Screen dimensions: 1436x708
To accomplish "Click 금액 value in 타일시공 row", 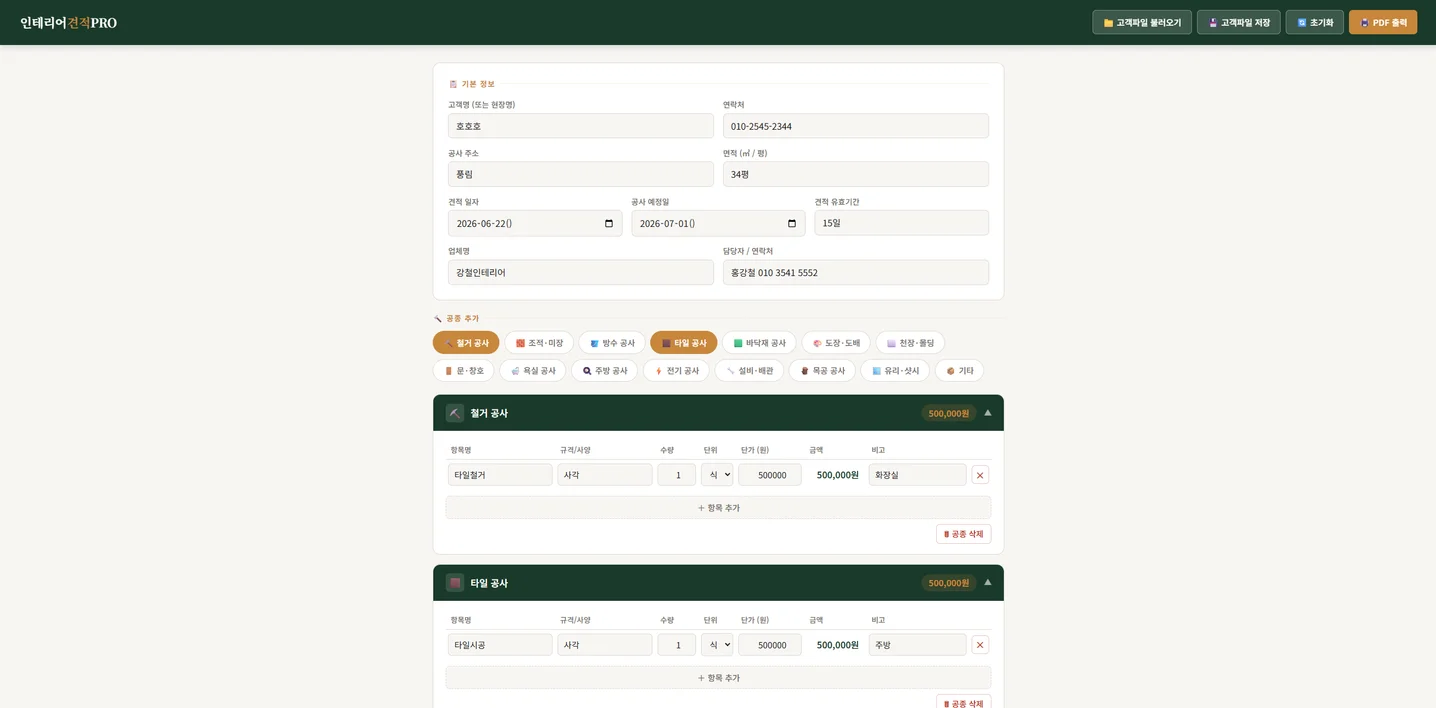I will click(837, 645).
